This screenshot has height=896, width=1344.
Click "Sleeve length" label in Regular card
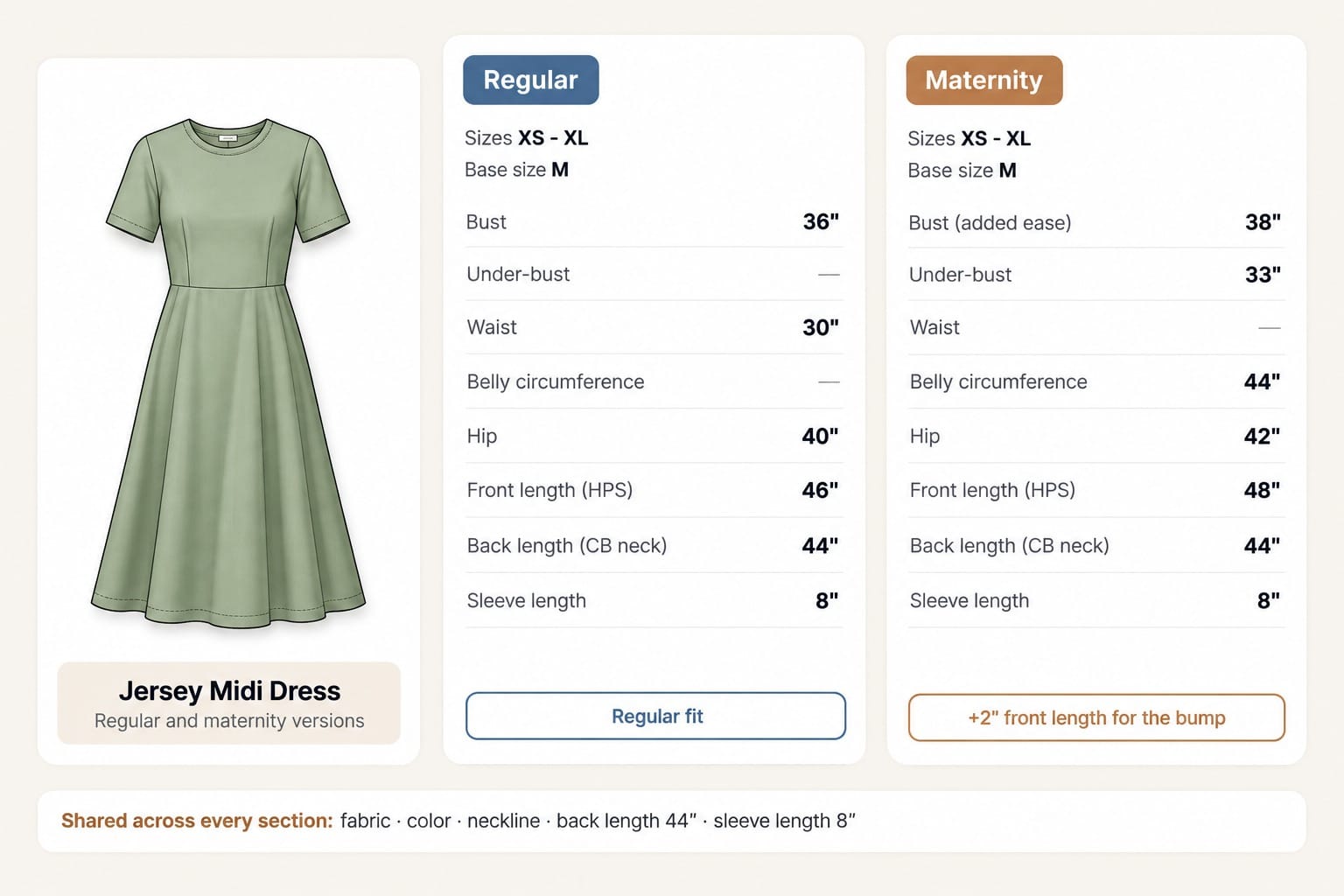[x=527, y=601]
